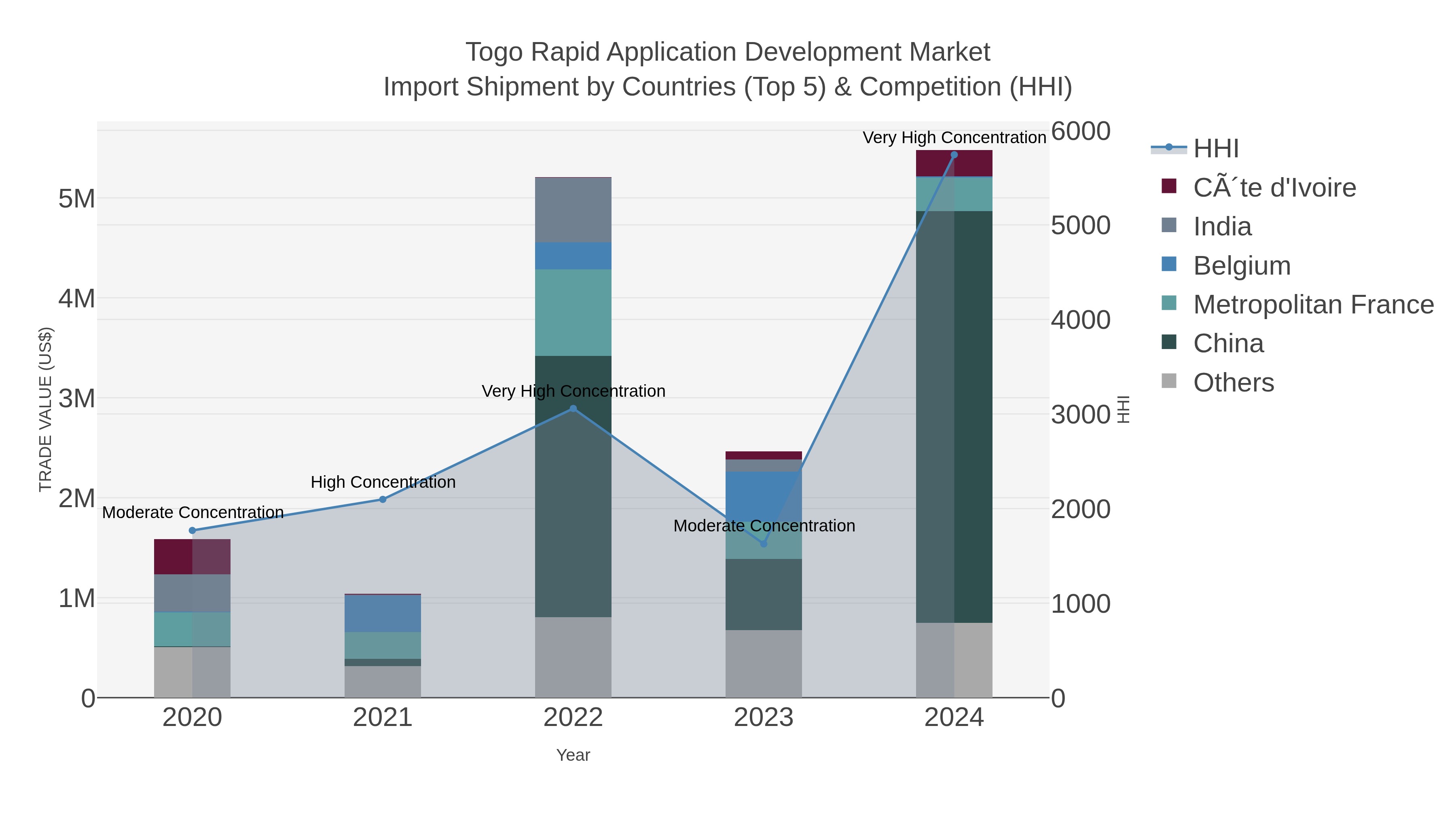The height and width of the screenshot is (819, 1456).
Task: Click the HHI line marker for 2021
Action: click(383, 499)
